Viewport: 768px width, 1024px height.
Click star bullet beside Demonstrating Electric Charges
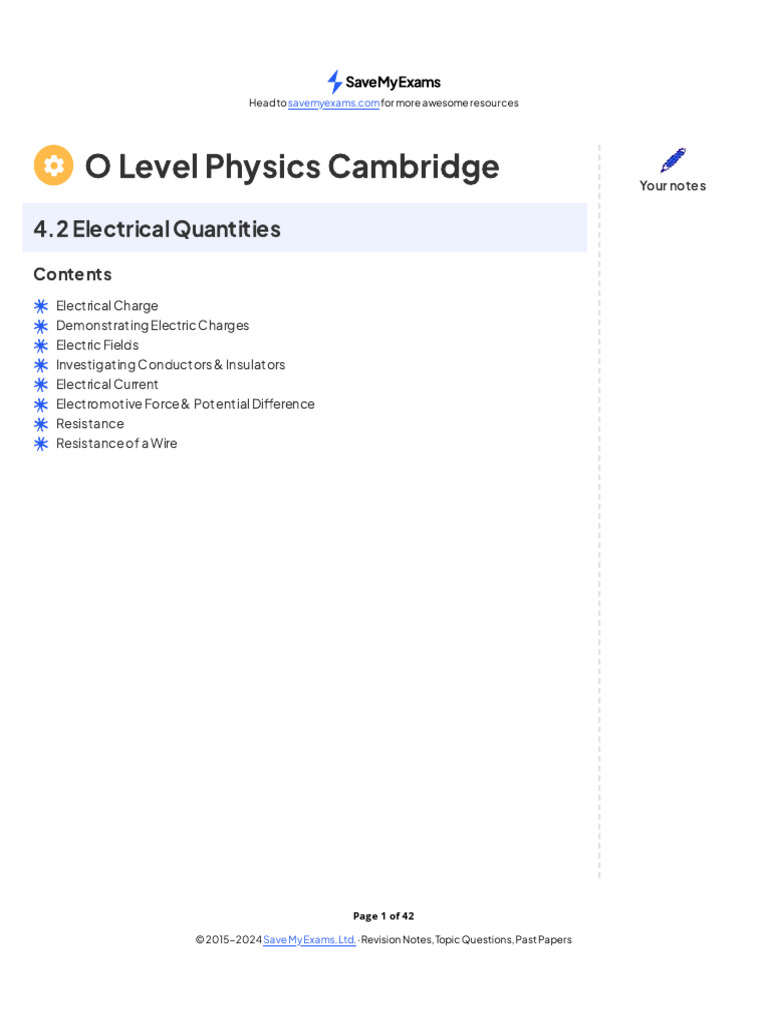point(41,326)
